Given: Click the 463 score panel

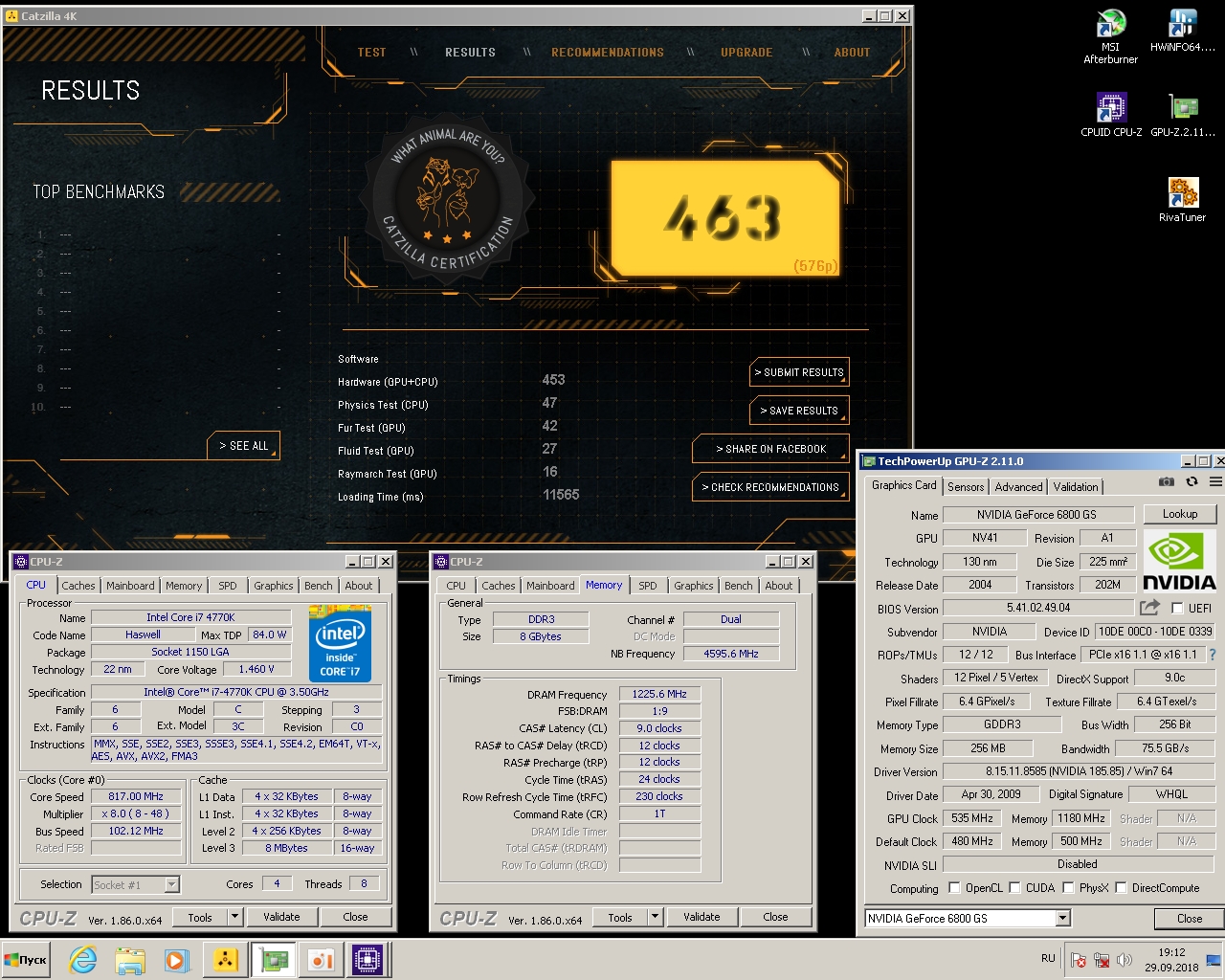Looking at the screenshot, I should [x=724, y=218].
